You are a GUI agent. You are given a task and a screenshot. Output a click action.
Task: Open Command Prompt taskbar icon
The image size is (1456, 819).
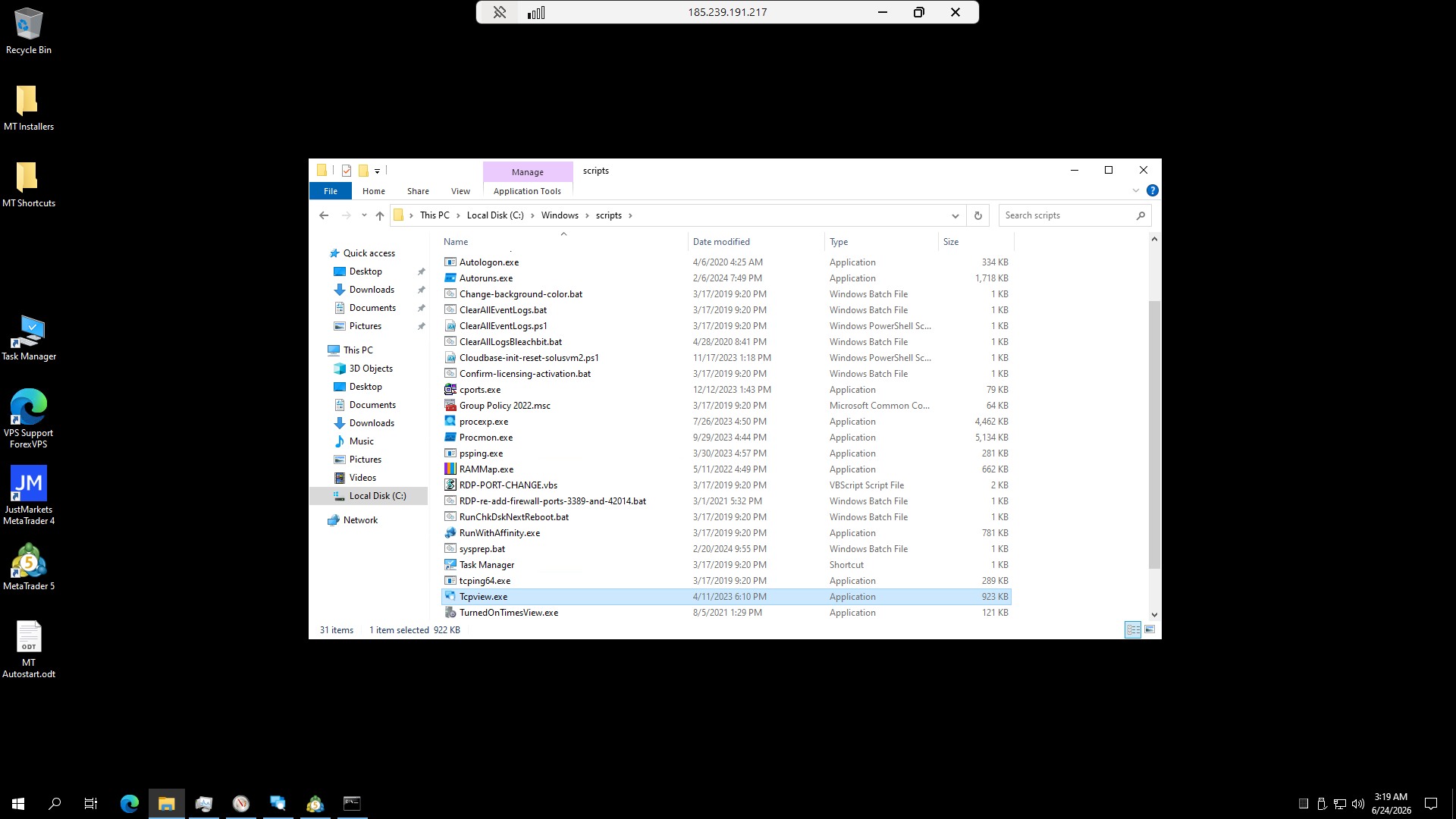pos(352,804)
